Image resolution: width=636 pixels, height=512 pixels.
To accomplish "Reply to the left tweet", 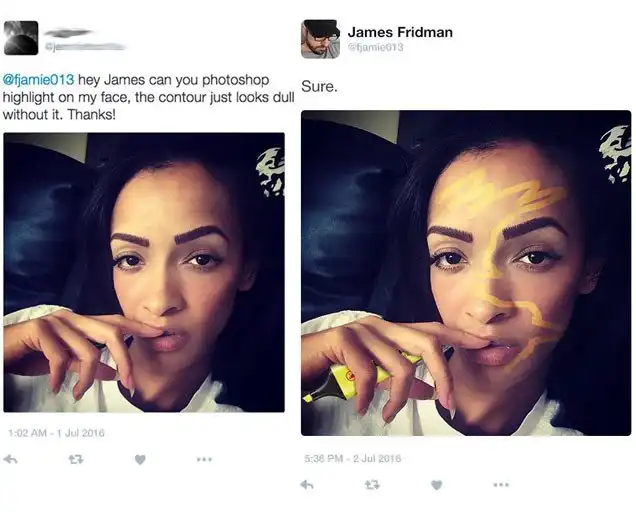I will (10, 459).
